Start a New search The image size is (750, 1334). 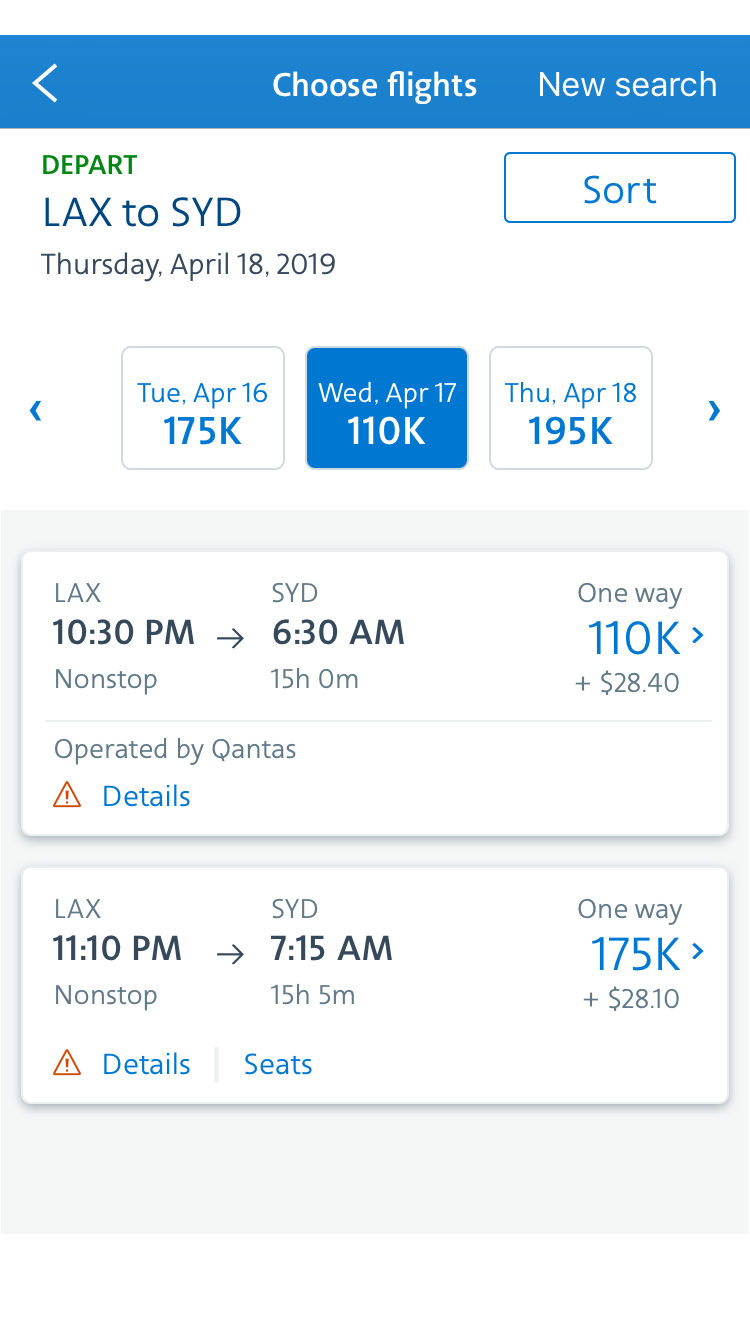click(x=627, y=85)
